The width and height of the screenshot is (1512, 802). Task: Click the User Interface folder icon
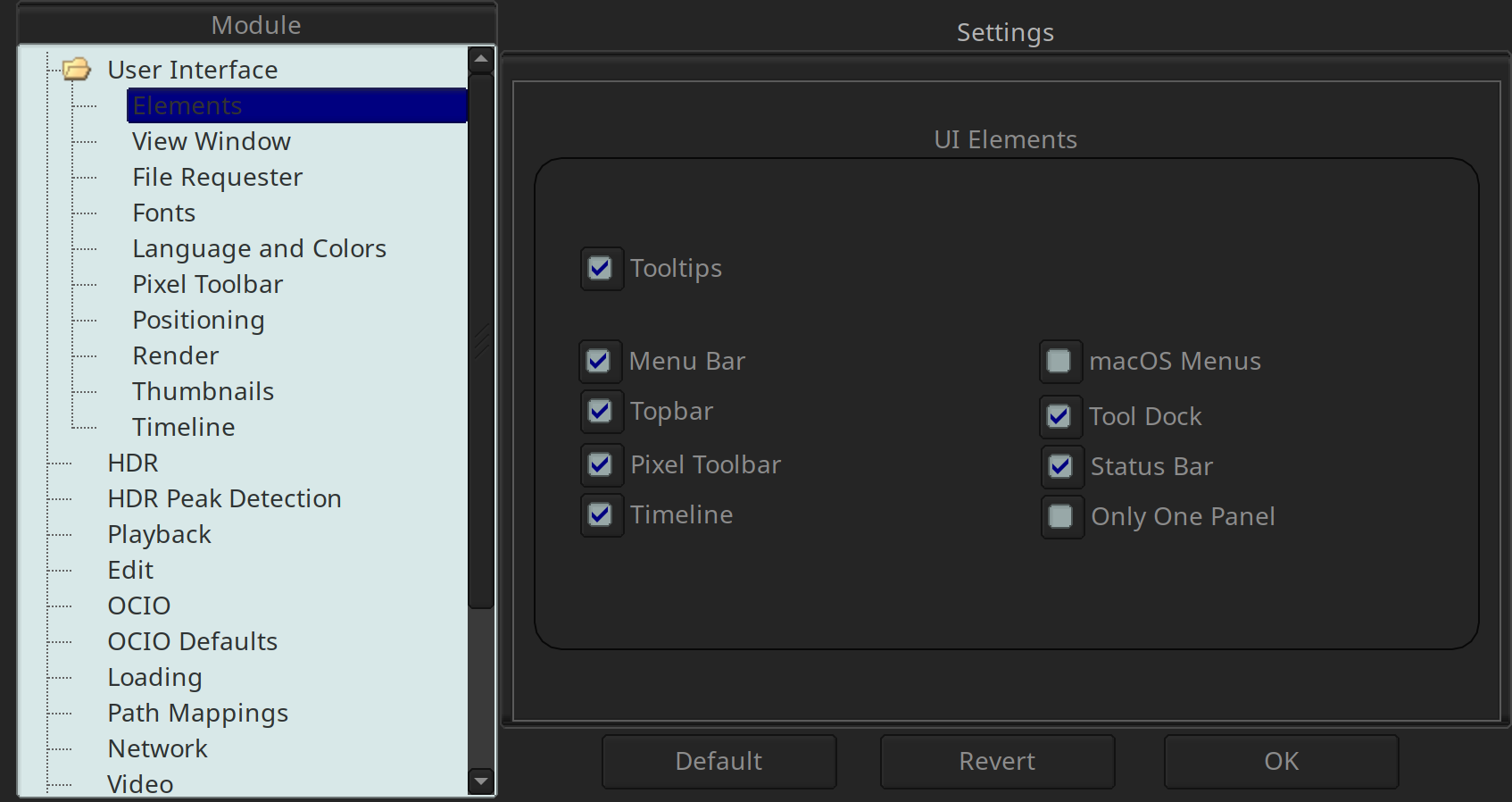point(77,69)
